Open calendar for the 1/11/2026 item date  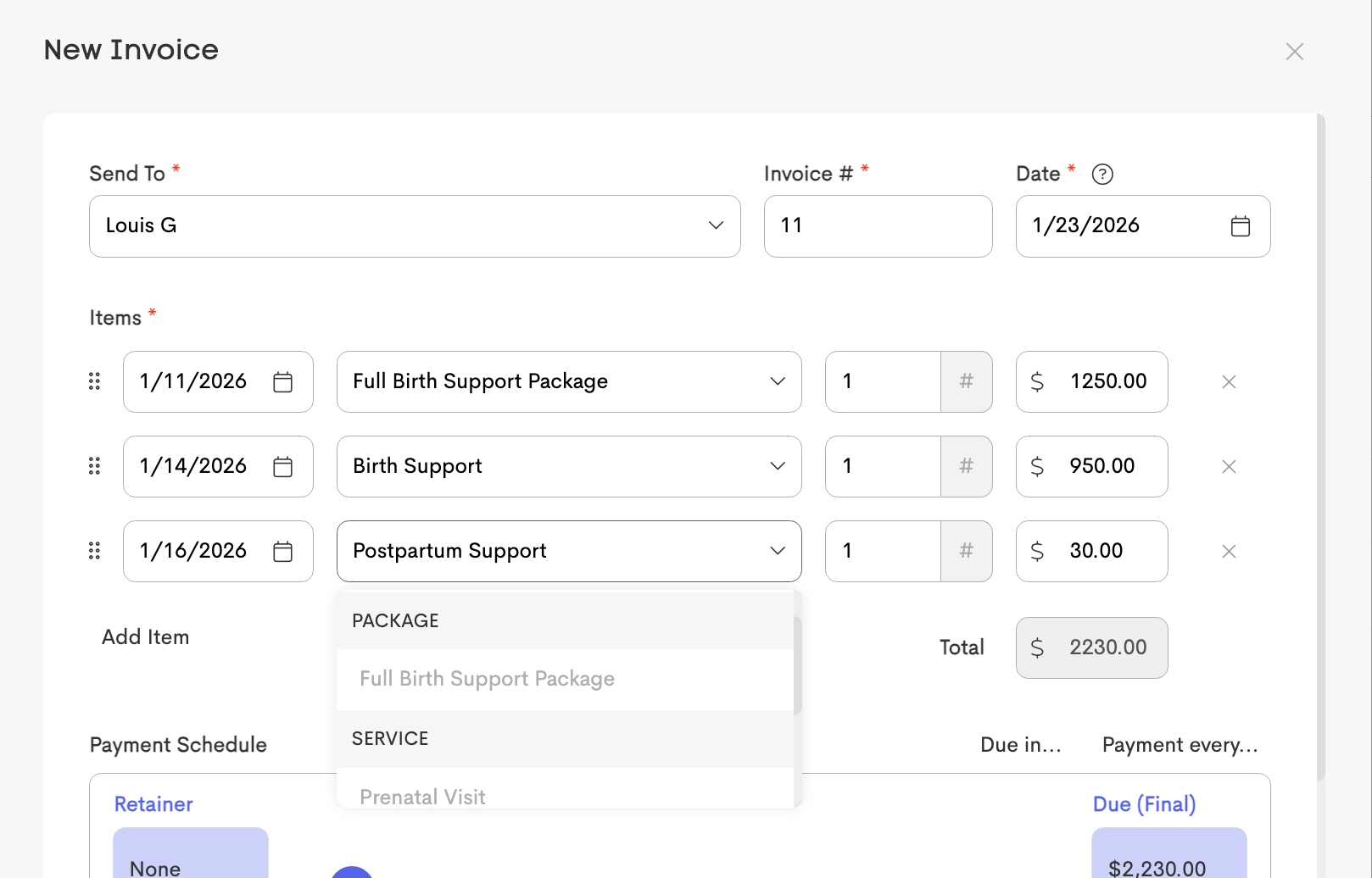pyautogui.click(x=282, y=382)
